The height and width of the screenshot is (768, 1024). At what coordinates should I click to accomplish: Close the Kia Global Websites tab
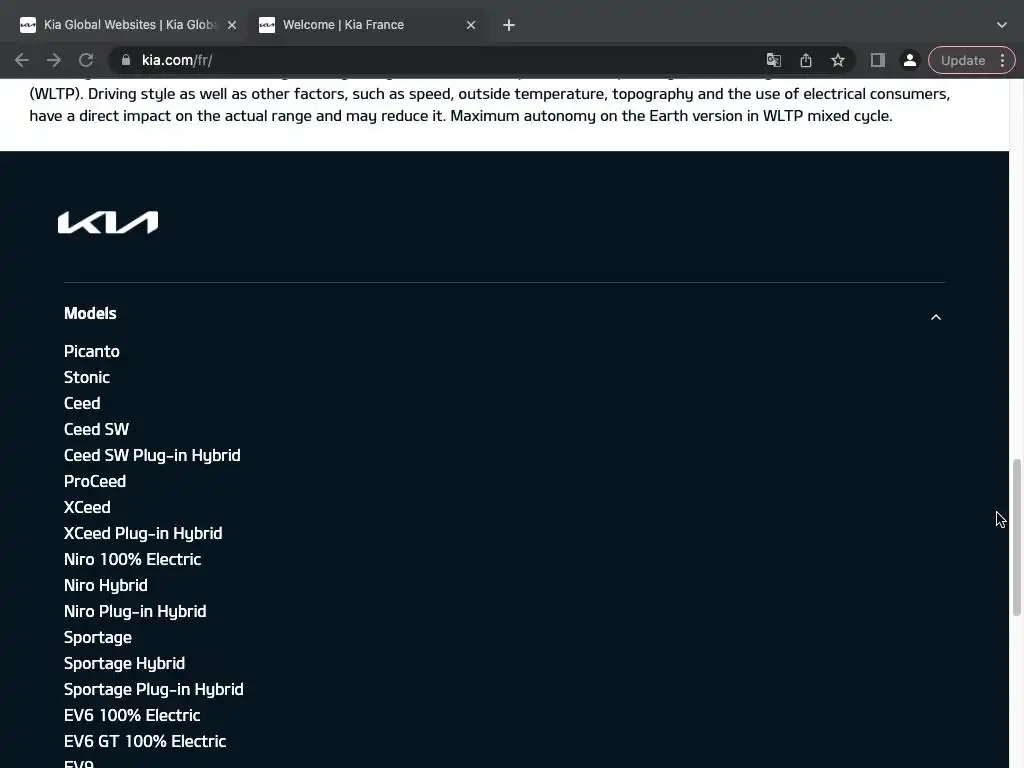pos(232,25)
